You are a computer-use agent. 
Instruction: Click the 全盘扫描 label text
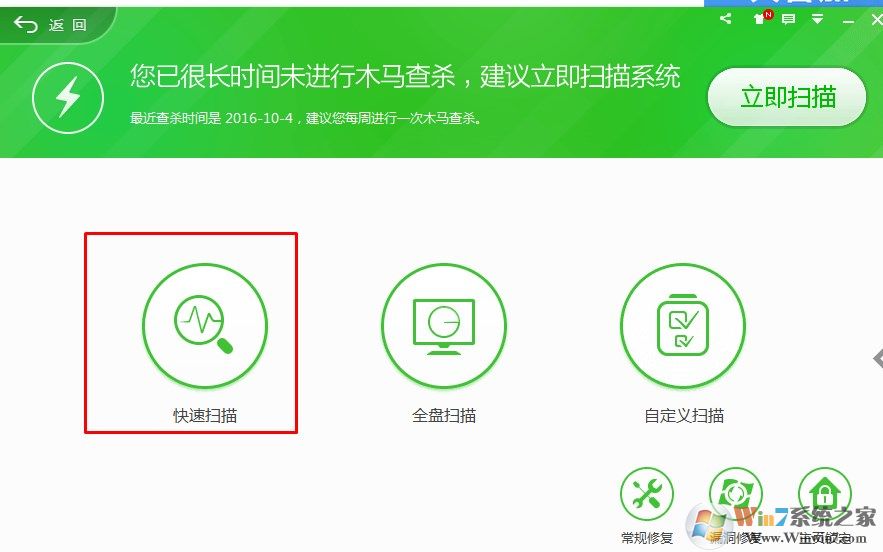[444, 416]
